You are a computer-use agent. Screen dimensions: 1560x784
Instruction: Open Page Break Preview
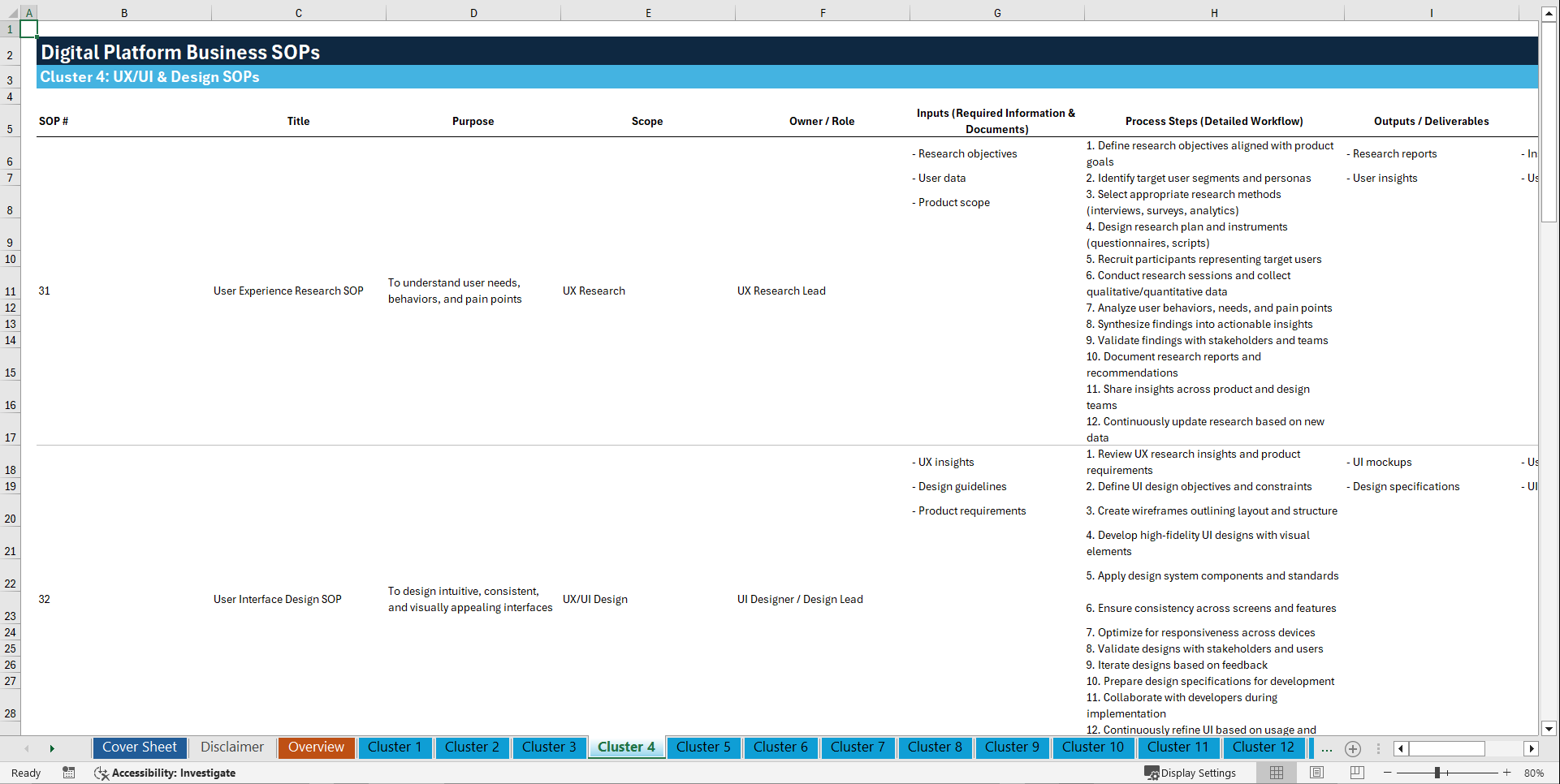1357,773
